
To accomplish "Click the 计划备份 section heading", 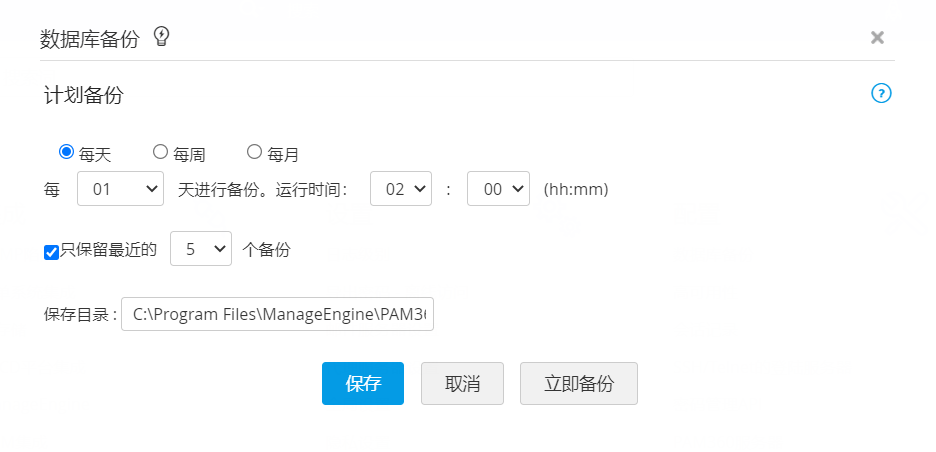I will click(84, 96).
